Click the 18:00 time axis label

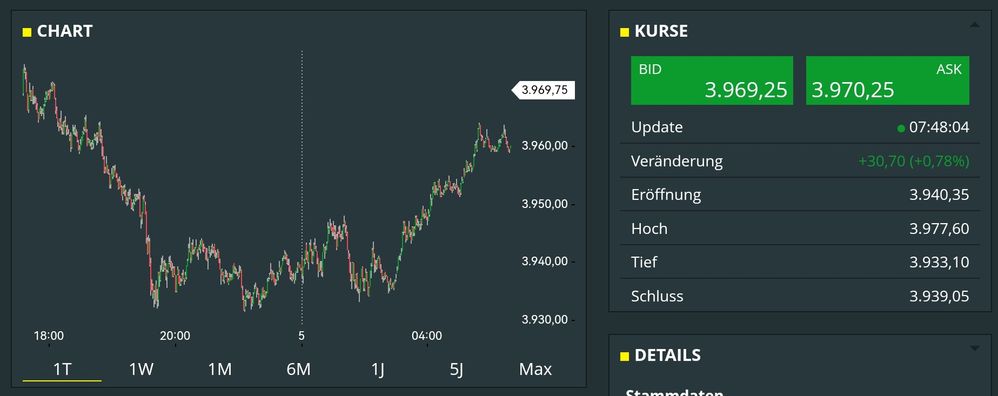[x=48, y=336]
